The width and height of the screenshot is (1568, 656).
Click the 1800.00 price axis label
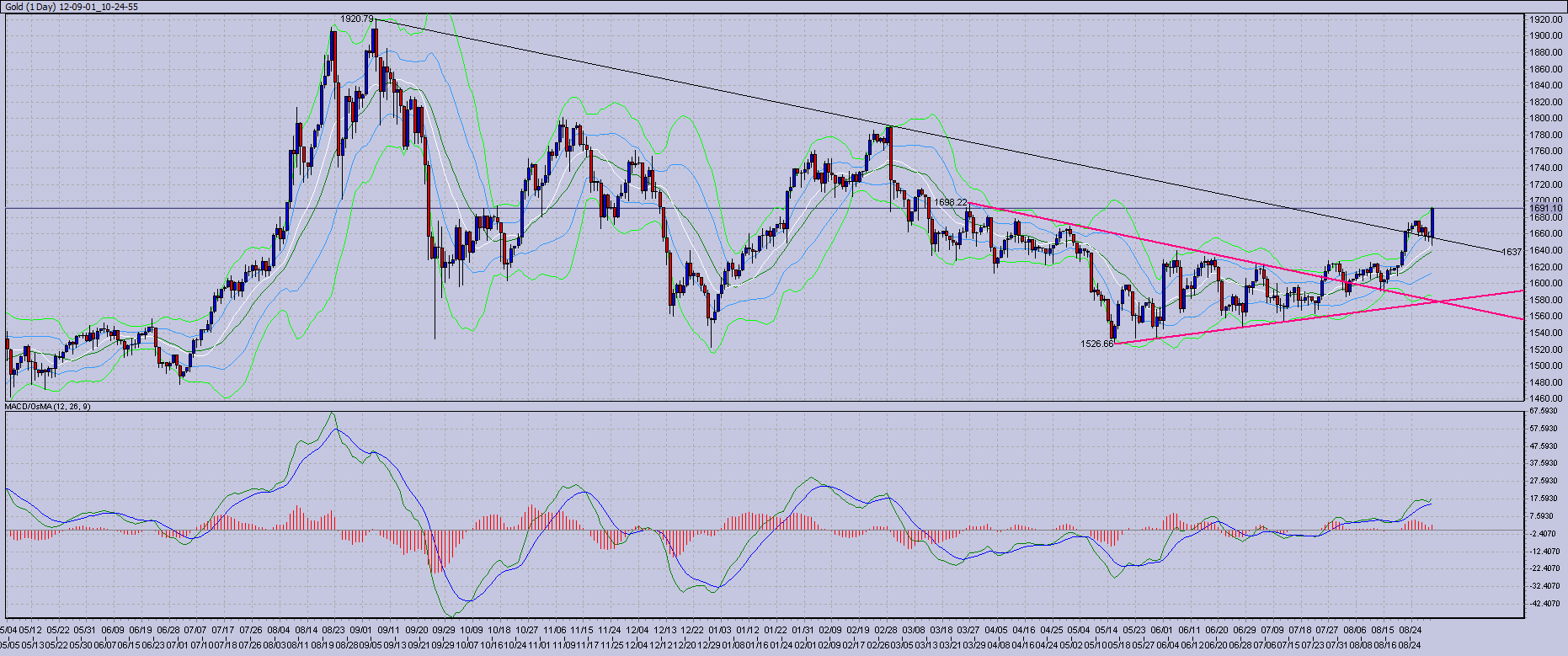1546,118
